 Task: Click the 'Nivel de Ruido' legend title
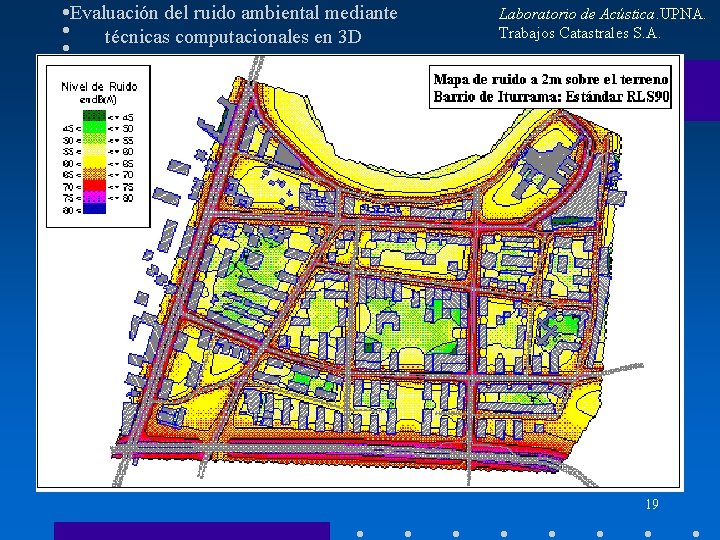99,86
